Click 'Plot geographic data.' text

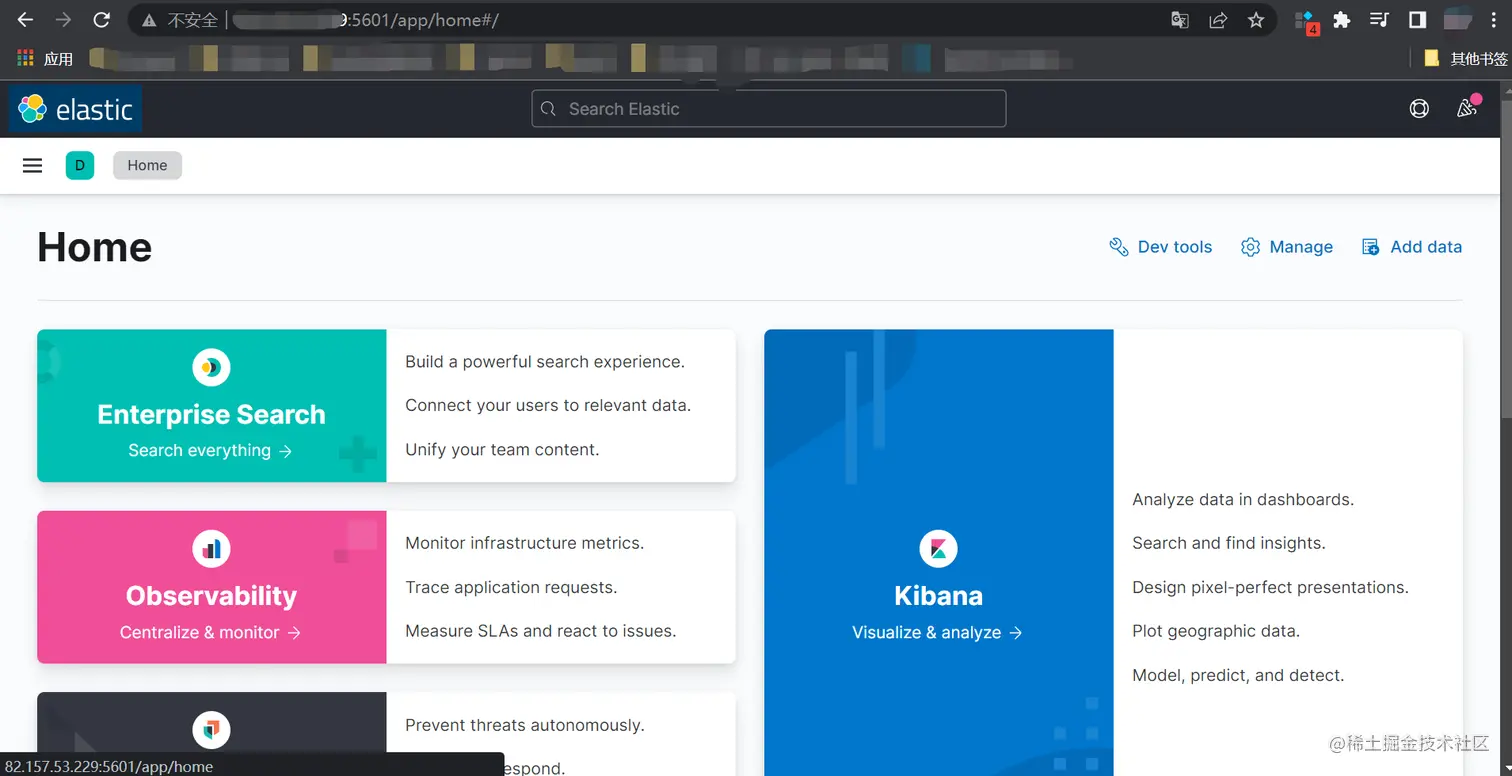[x=1216, y=631]
